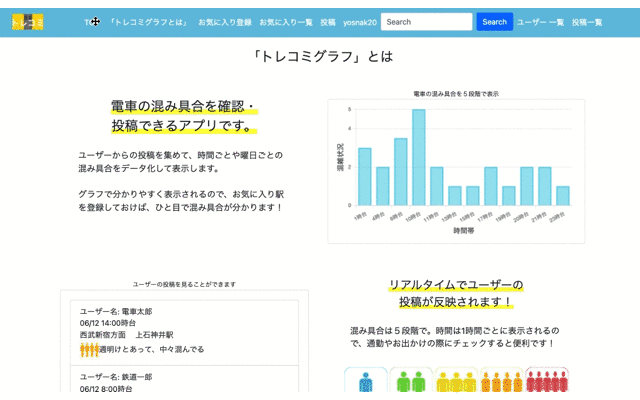Click the heading 「トレコミグラフ」とは
640x400 pixels.
(322, 56)
